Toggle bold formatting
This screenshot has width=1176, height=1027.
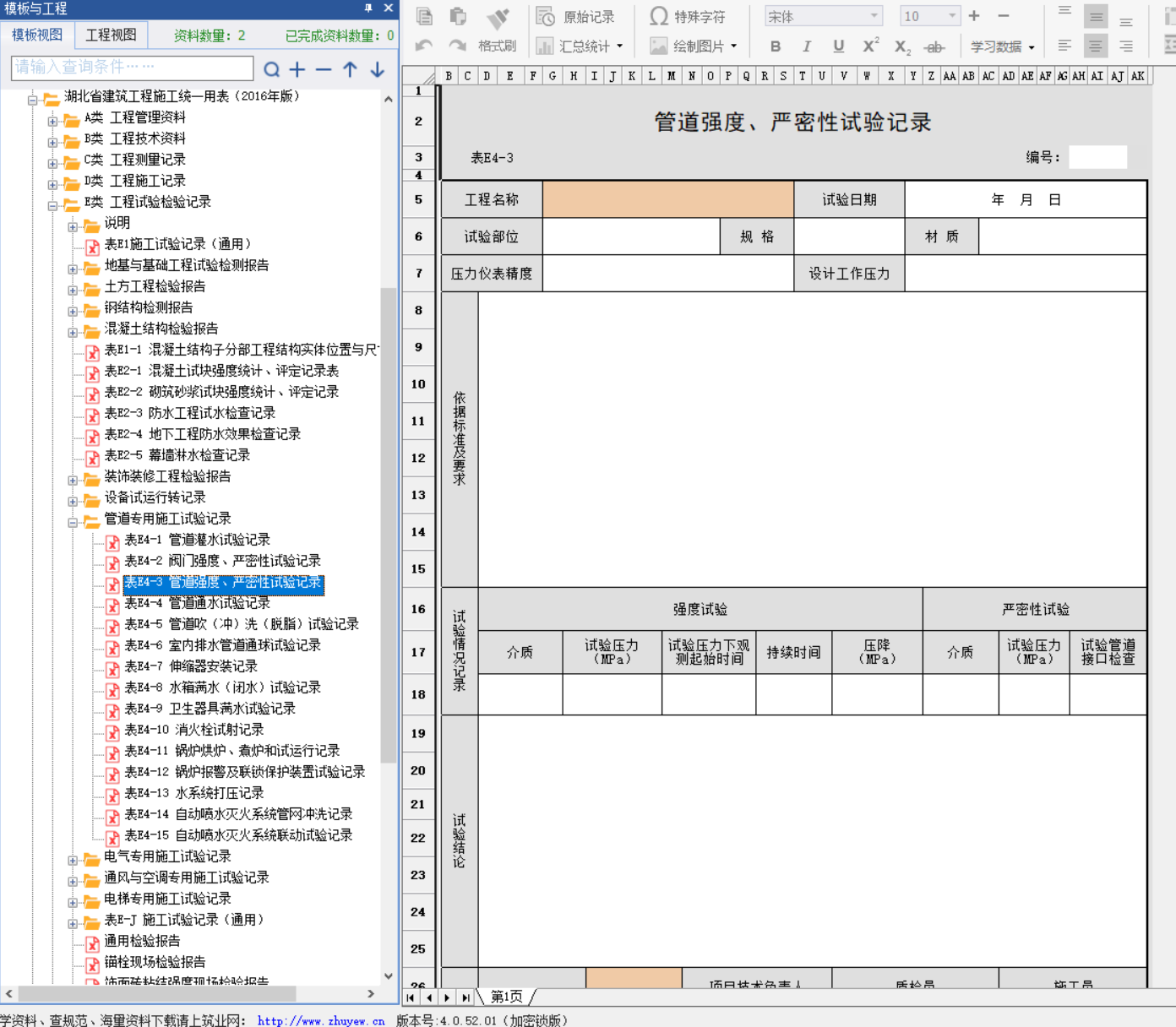[x=776, y=46]
